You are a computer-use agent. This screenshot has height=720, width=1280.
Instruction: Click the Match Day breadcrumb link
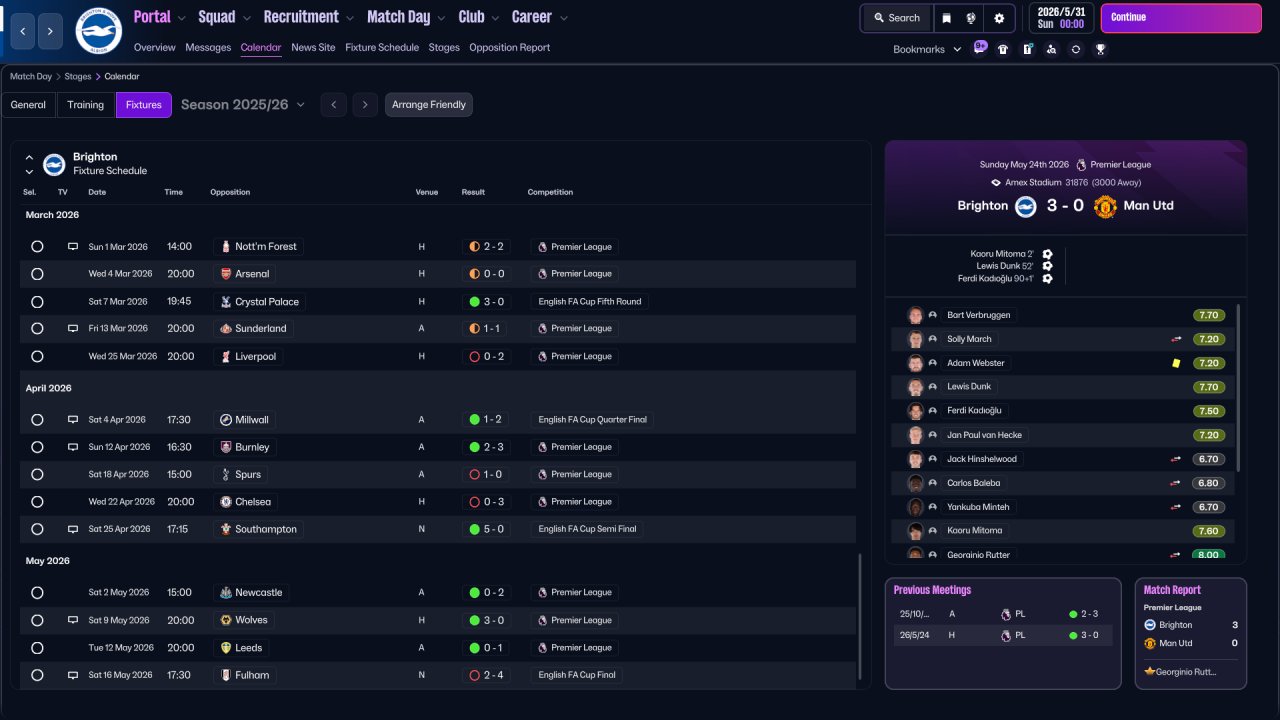(x=31, y=76)
